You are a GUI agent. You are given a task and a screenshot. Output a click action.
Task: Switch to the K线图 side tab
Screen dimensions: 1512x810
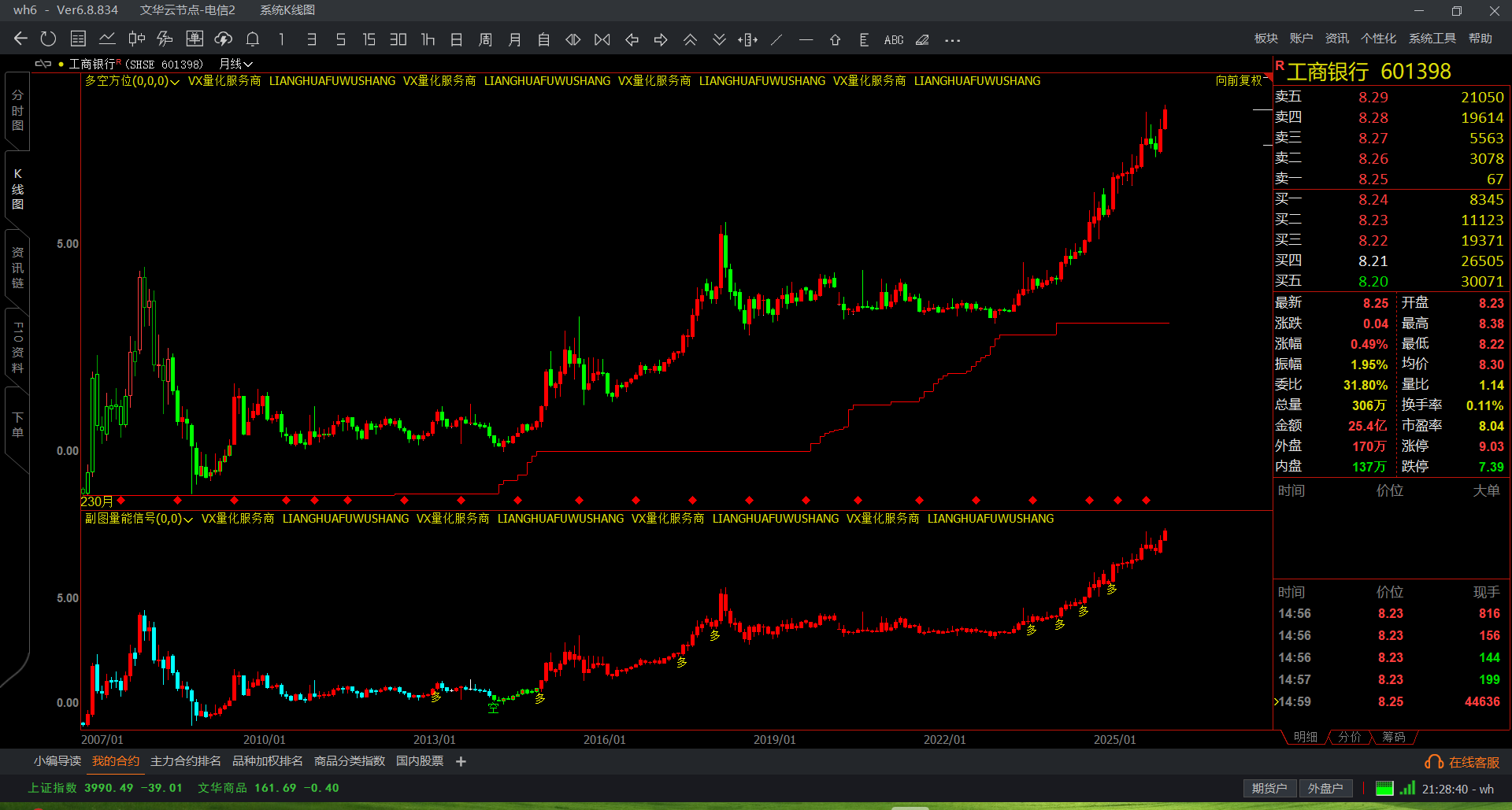(x=17, y=189)
